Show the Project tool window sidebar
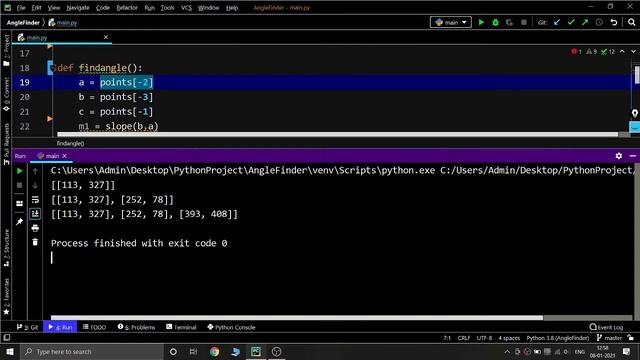 coord(6,50)
